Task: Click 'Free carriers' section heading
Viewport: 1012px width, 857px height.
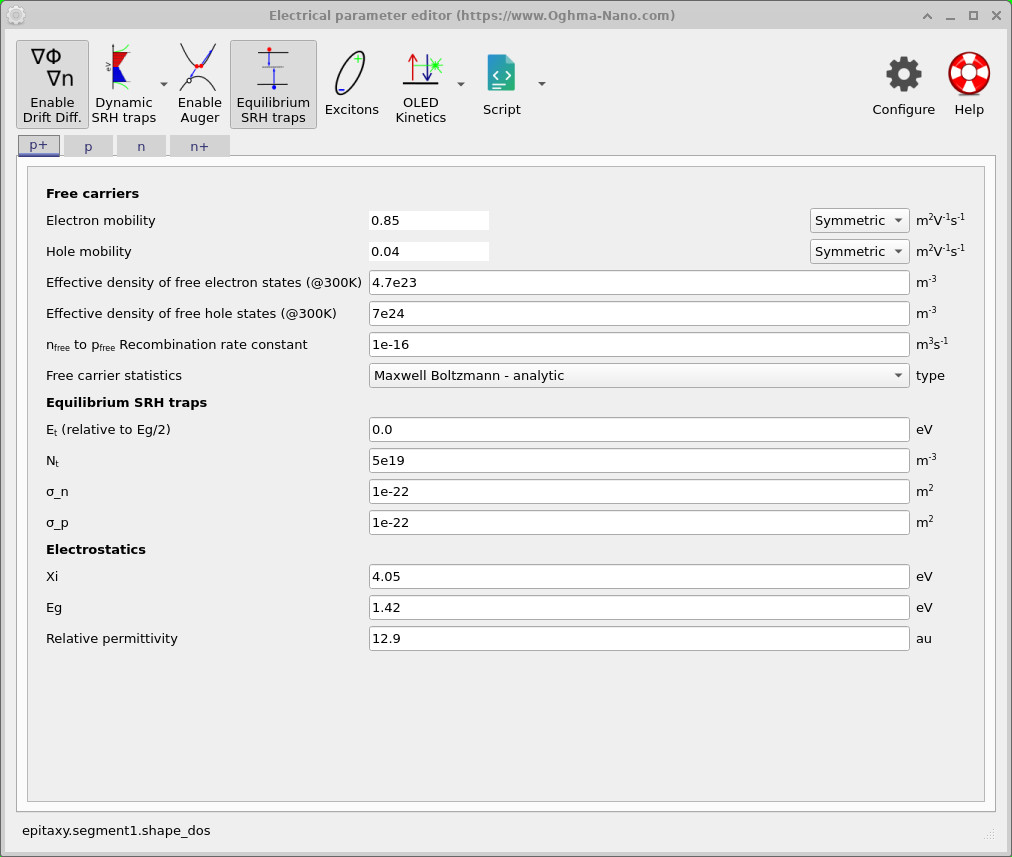Action: point(92,194)
